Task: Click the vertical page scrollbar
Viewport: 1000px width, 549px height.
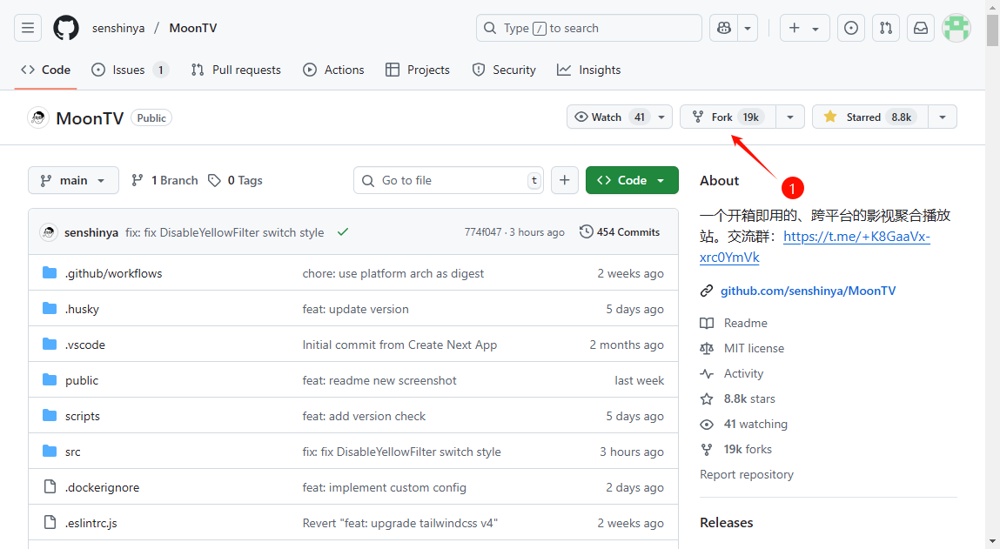Action: point(992,300)
